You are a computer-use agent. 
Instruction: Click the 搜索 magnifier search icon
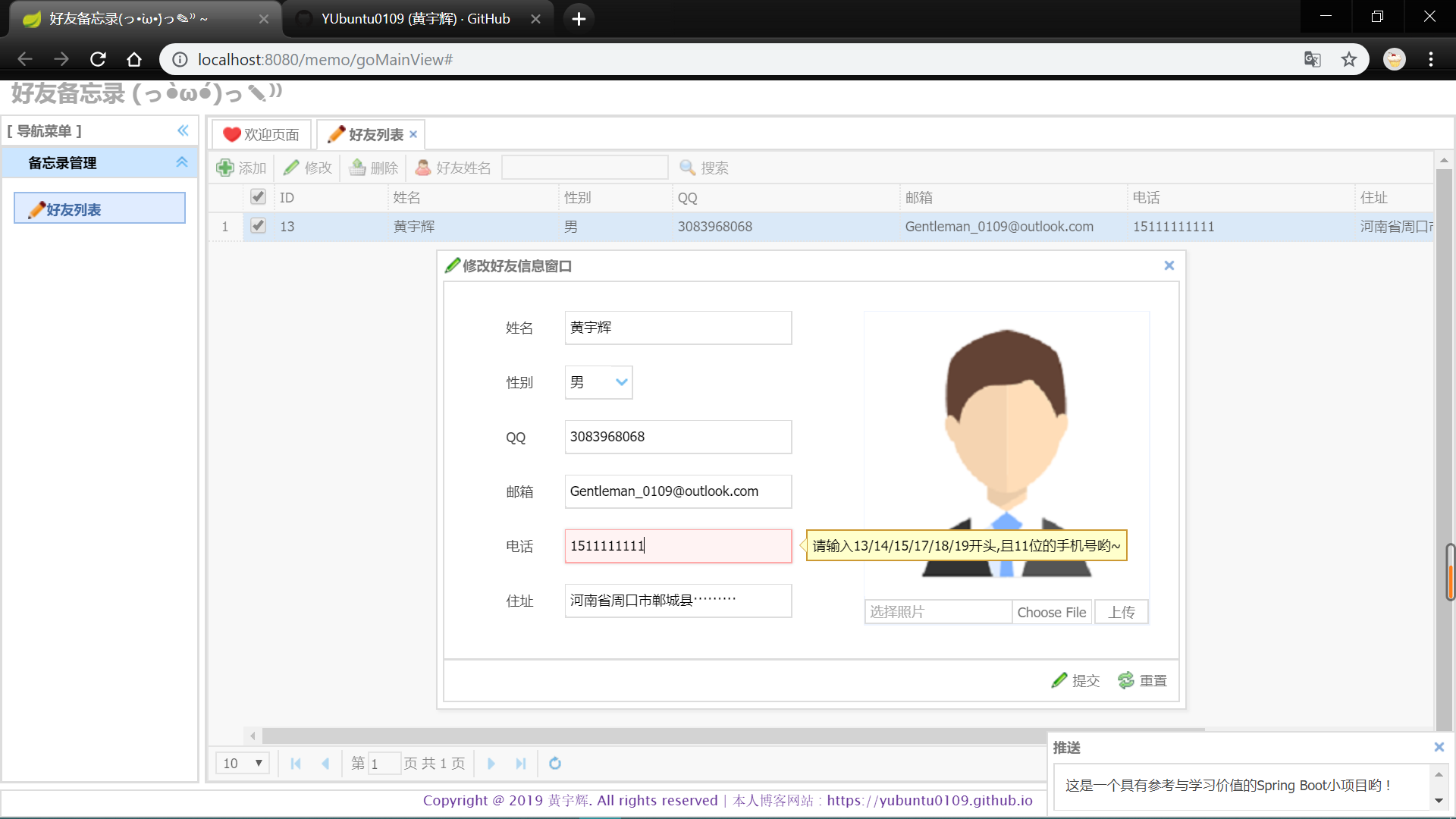click(x=688, y=168)
